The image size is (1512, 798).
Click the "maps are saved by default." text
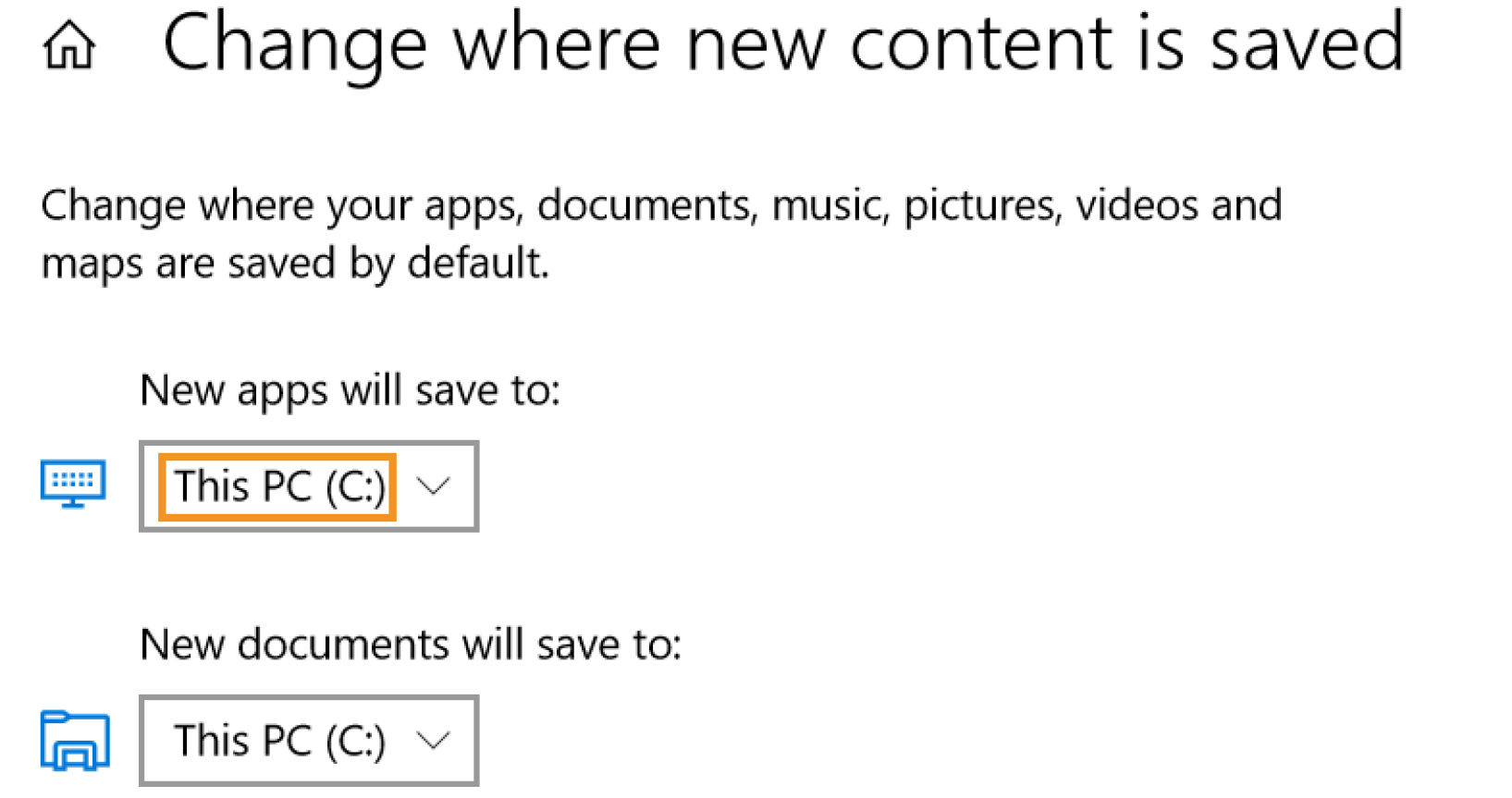pos(295,264)
